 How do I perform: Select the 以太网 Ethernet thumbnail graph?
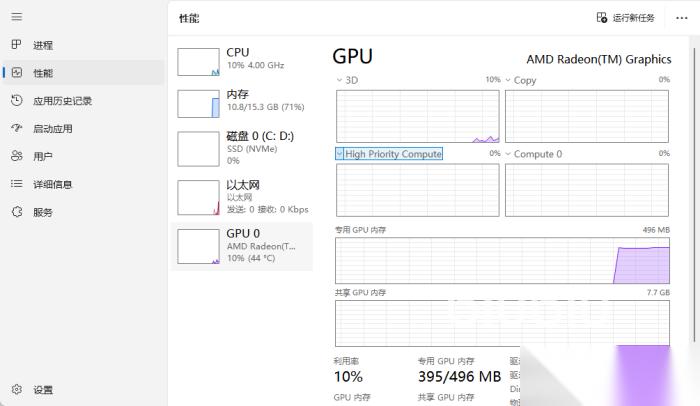point(198,197)
